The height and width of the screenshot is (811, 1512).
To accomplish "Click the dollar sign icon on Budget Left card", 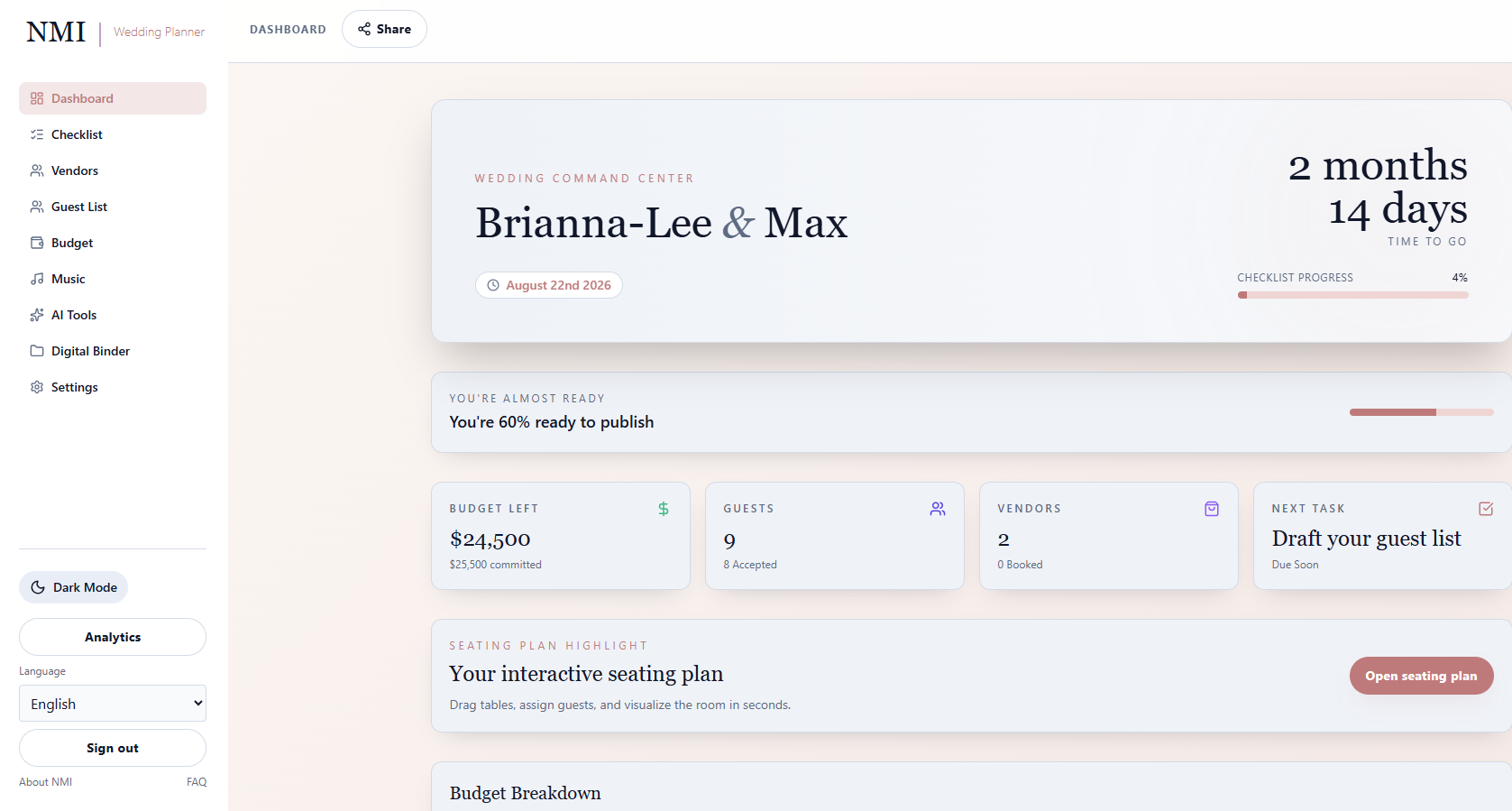I will (x=664, y=509).
